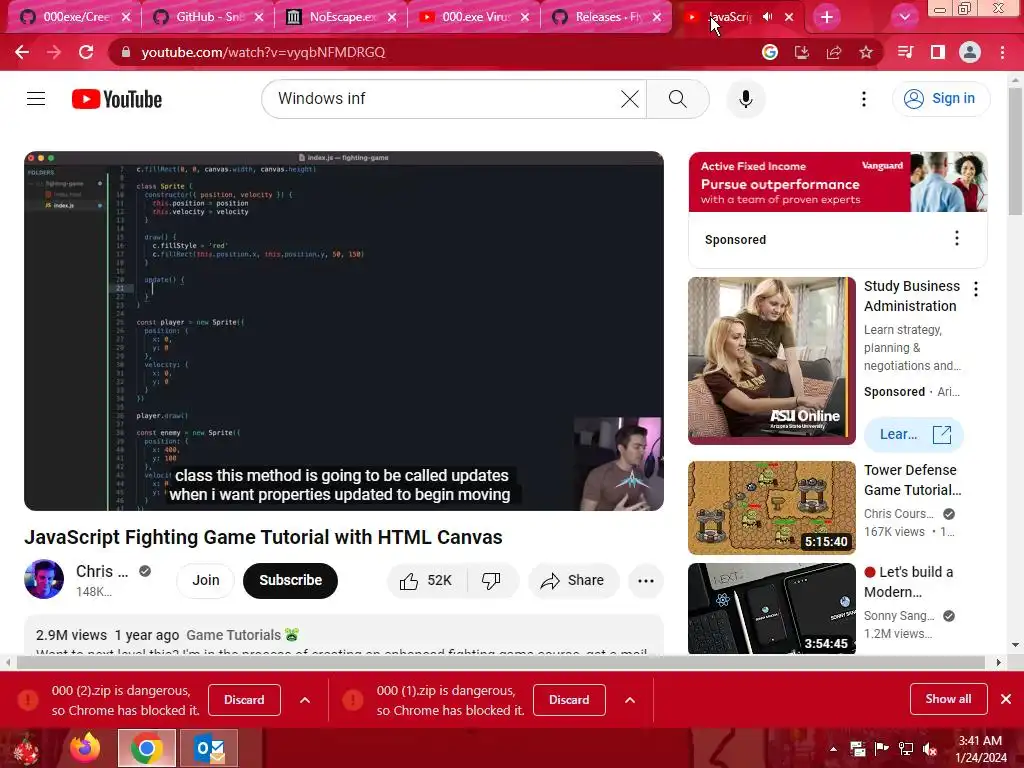The image size is (1024, 768).
Task: Open more actions under the video
Action: (x=646, y=581)
